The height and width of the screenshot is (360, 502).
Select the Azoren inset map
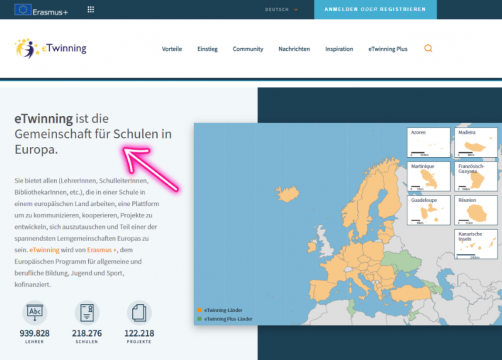click(x=429, y=142)
